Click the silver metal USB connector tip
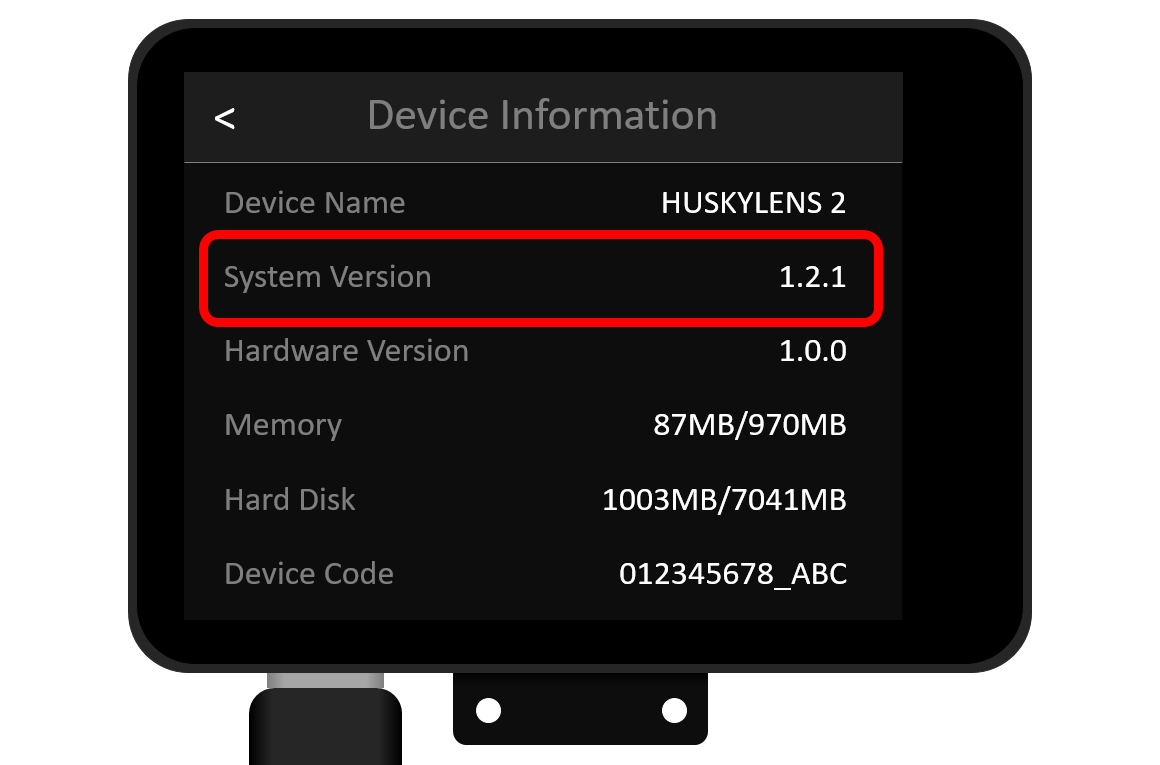Viewport: 1160px width, 765px height. tap(326, 681)
